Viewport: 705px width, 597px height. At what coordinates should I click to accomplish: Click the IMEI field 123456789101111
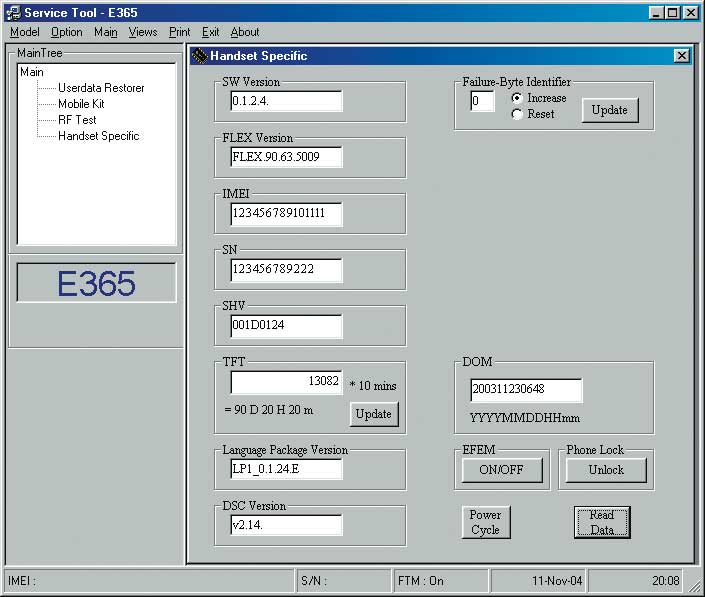(286, 213)
